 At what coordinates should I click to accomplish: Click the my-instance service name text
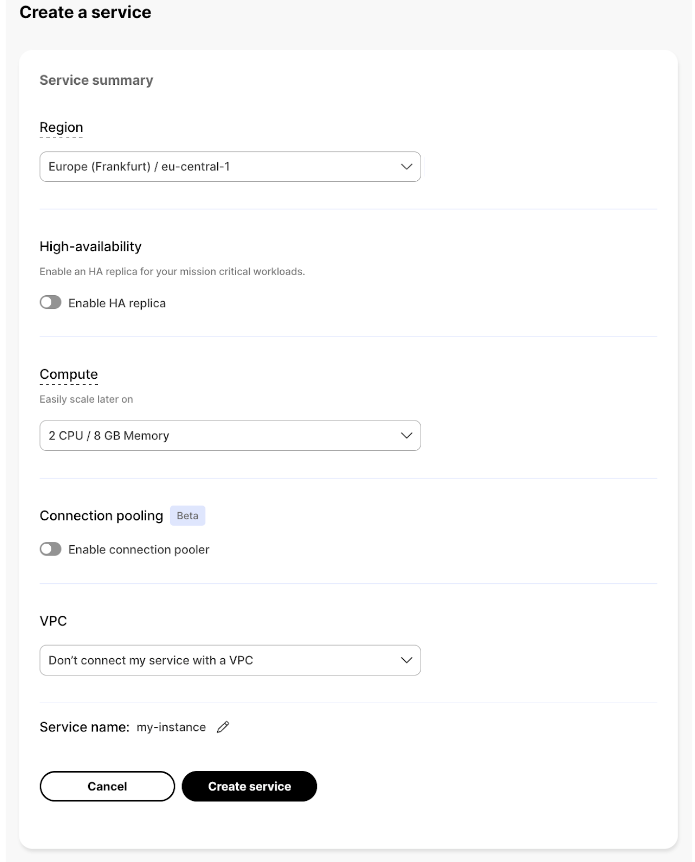(171, 728)
